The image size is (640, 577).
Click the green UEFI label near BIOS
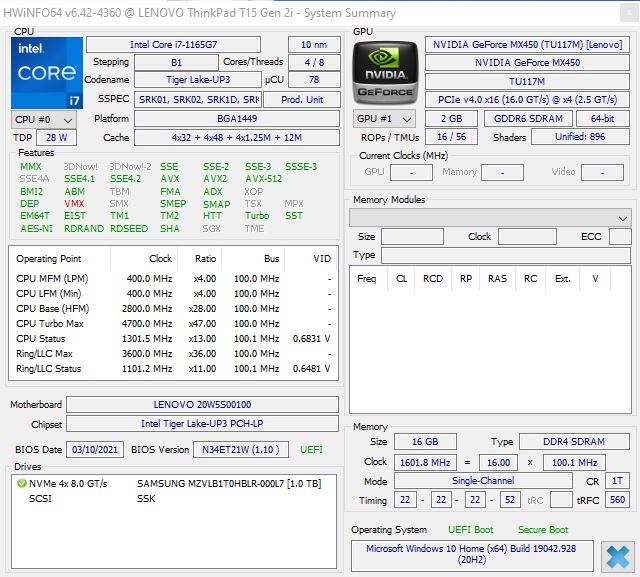pyautogui.click(x=311, y=450)
